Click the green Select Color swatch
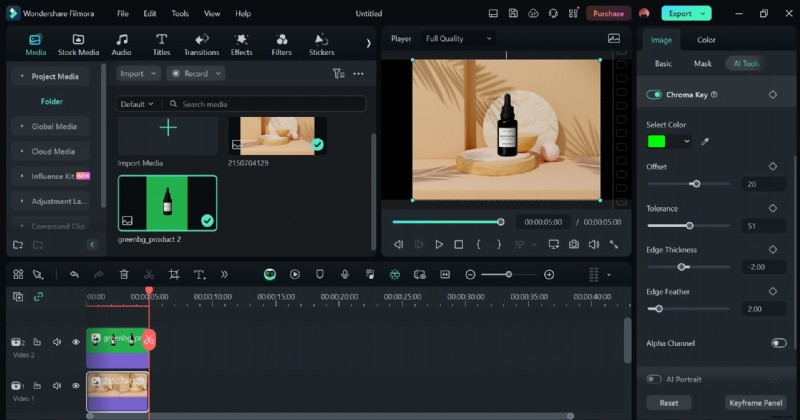 tap(658, 142)
